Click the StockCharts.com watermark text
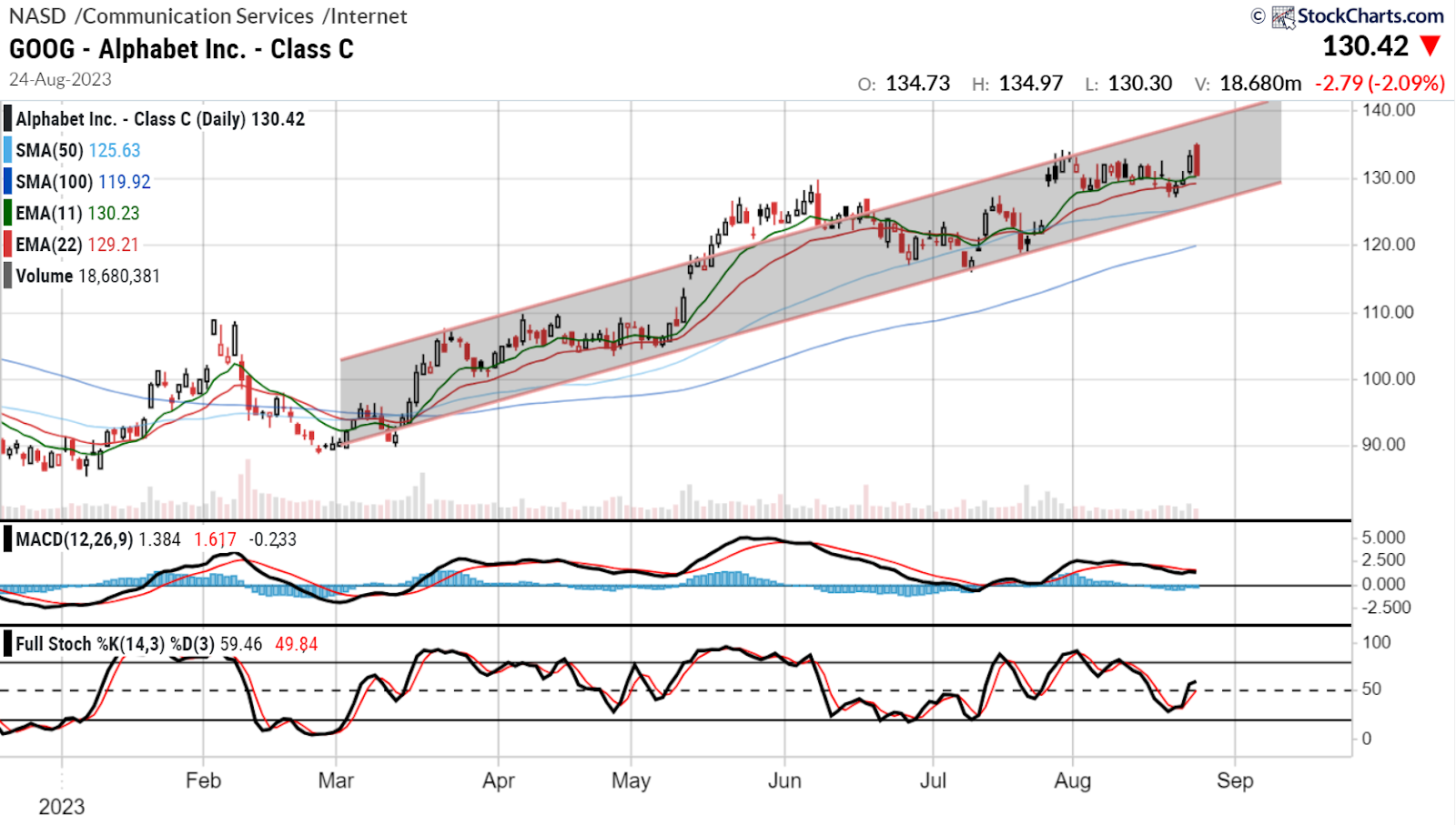The image size is (1456, 825). (1370, 16)
